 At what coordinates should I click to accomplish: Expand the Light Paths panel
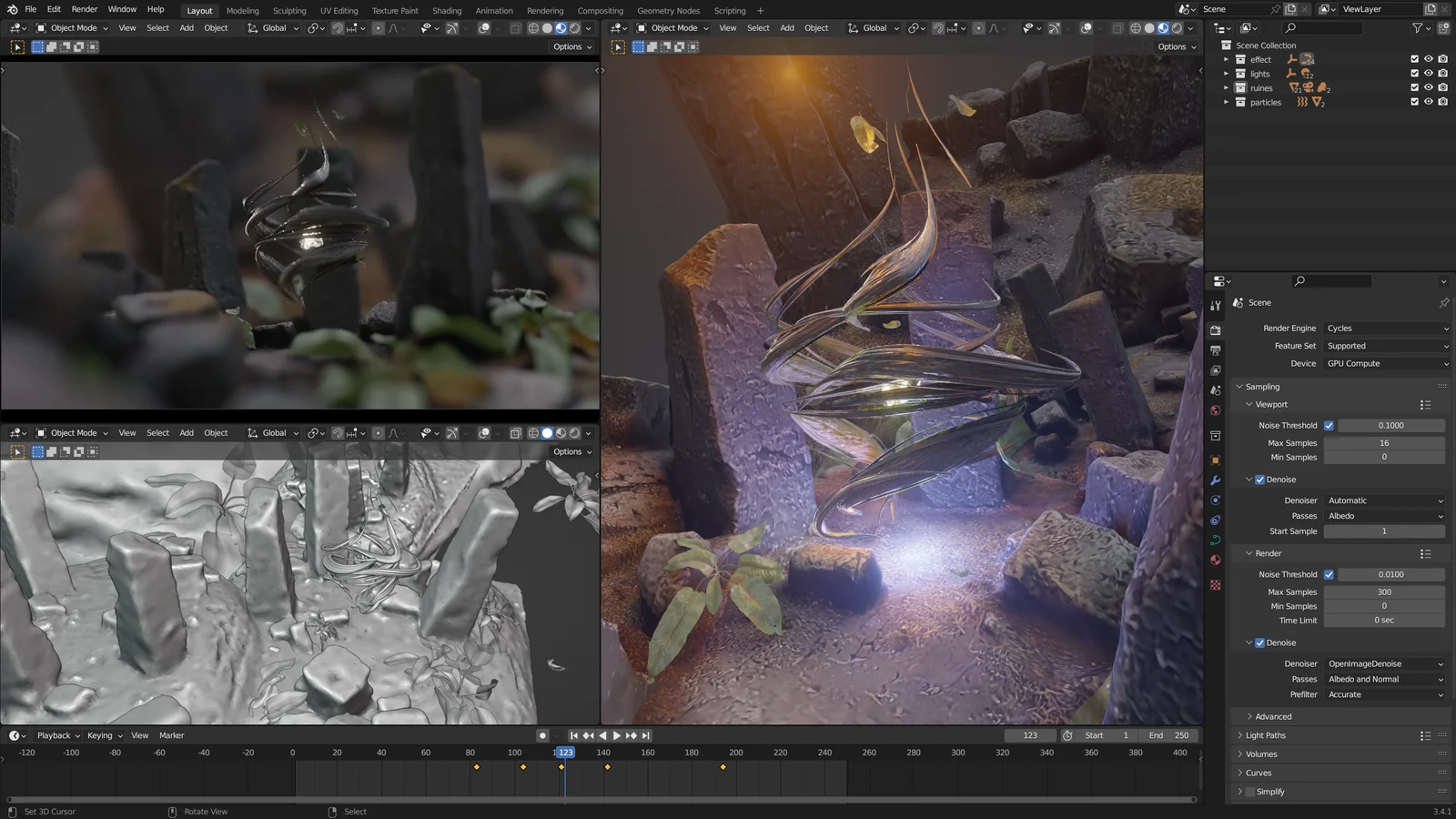click(x=1264, y=735)
